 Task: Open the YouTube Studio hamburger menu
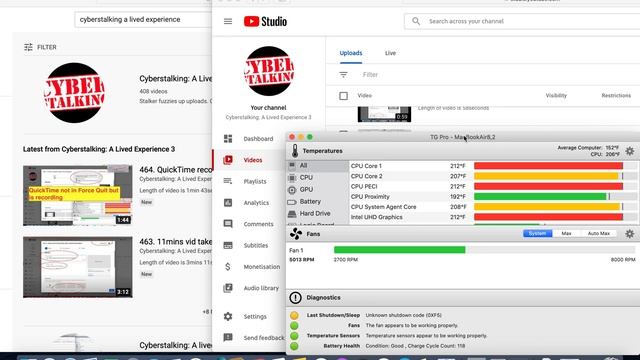click(x=228, y=21)
